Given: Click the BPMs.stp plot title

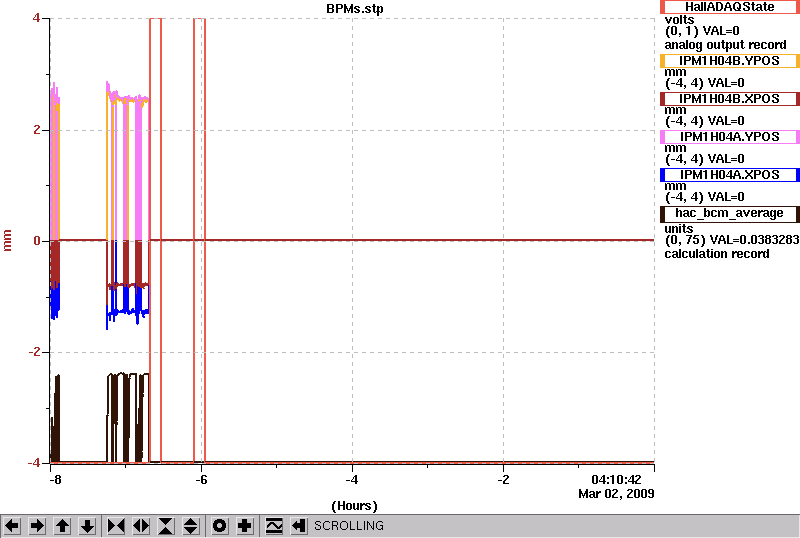Looking at the screenshot, I should click(355, 9).
